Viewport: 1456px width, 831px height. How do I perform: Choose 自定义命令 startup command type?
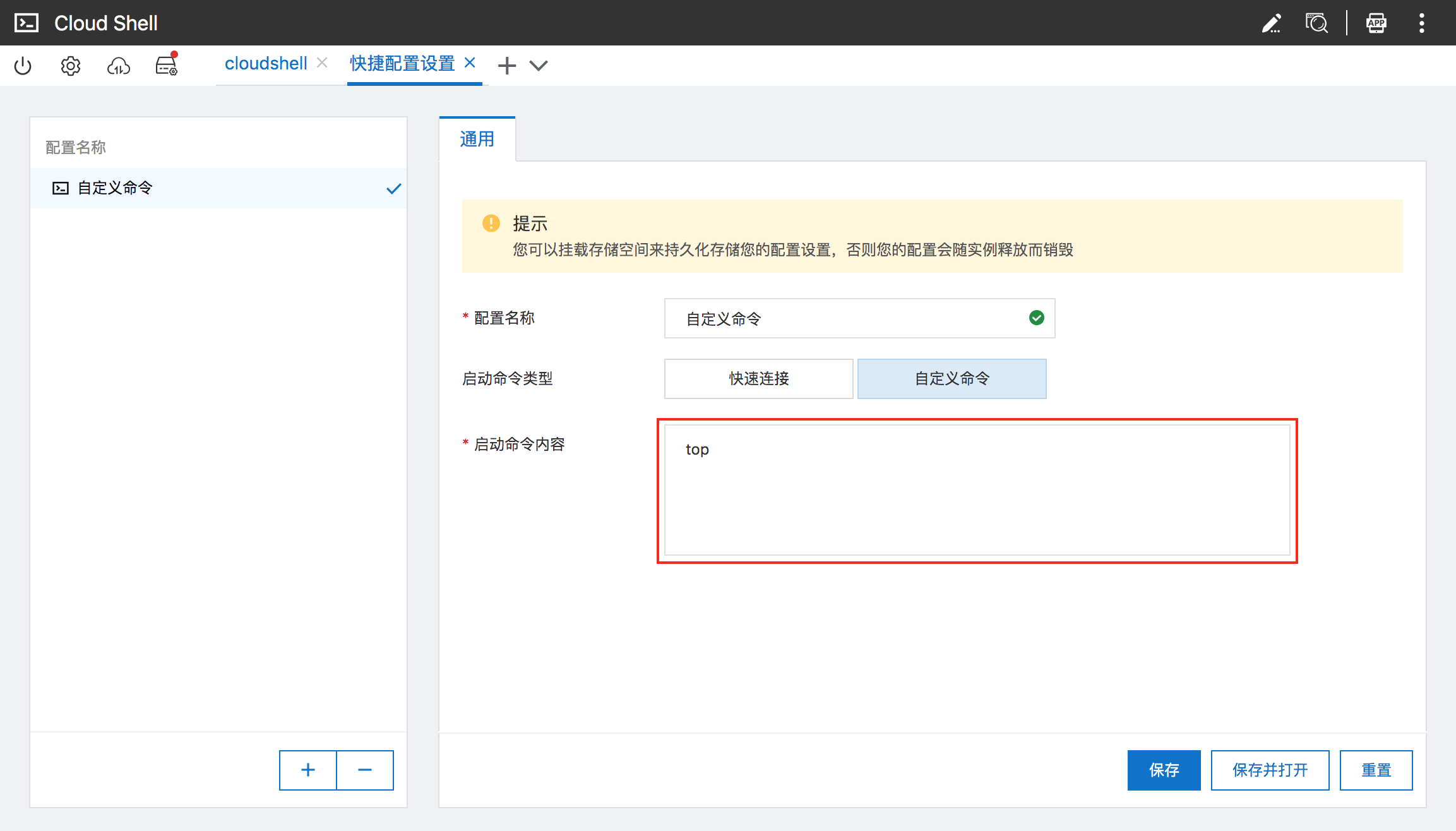952,379
